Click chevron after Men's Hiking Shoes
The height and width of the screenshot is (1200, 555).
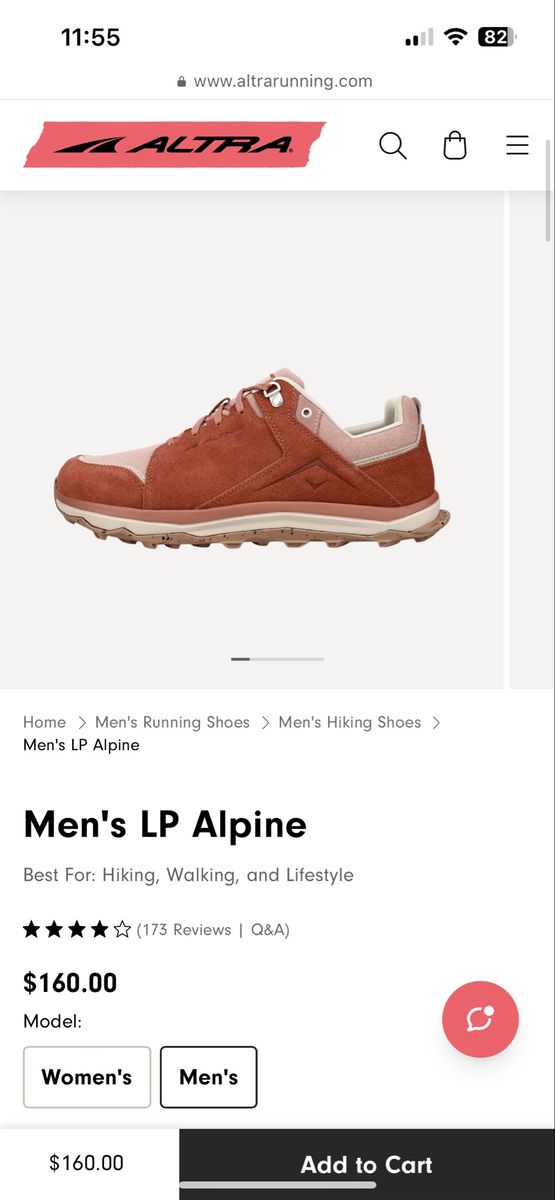[436, 722]
